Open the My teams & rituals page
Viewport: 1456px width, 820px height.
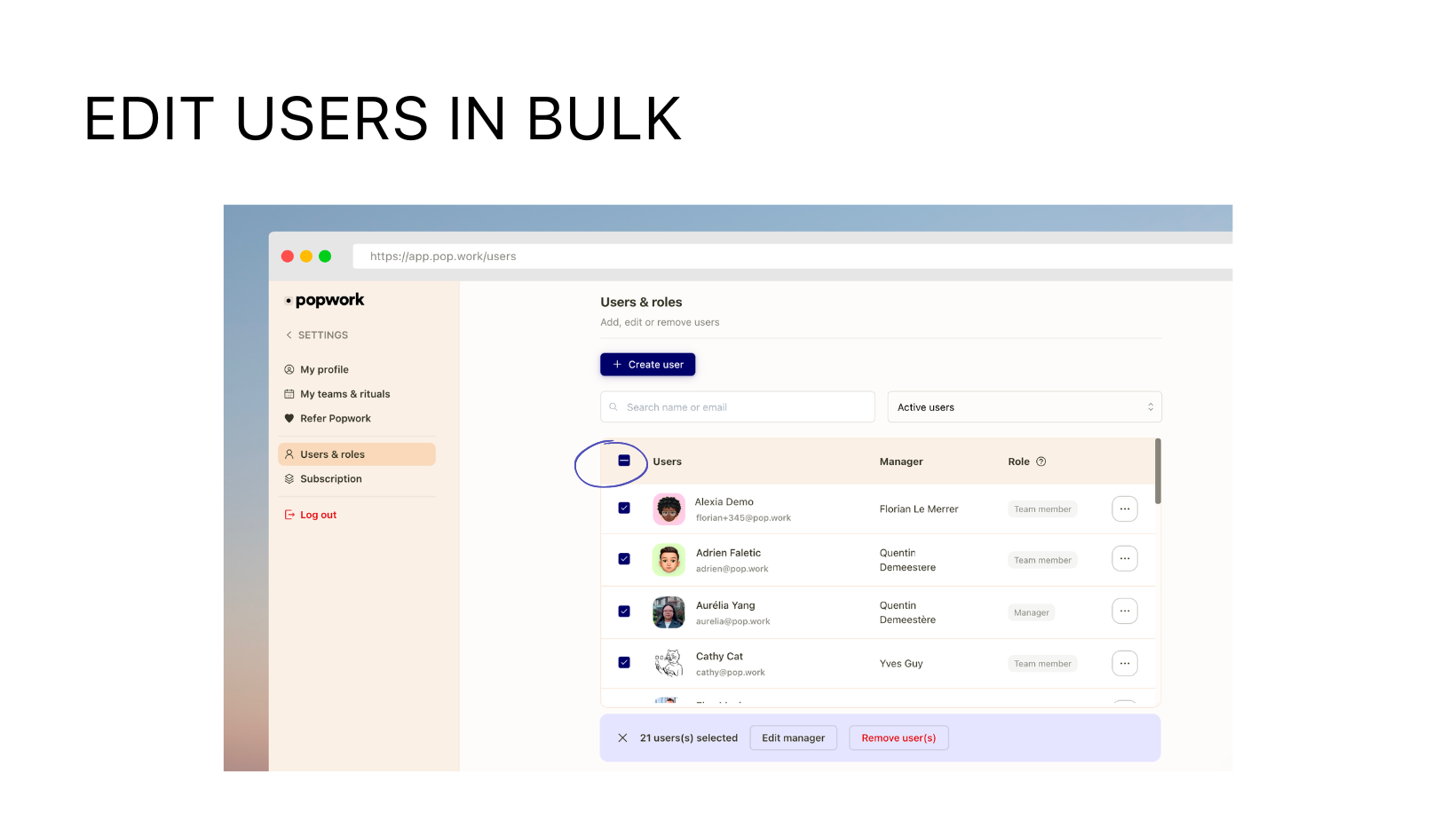tap(344, 393)
